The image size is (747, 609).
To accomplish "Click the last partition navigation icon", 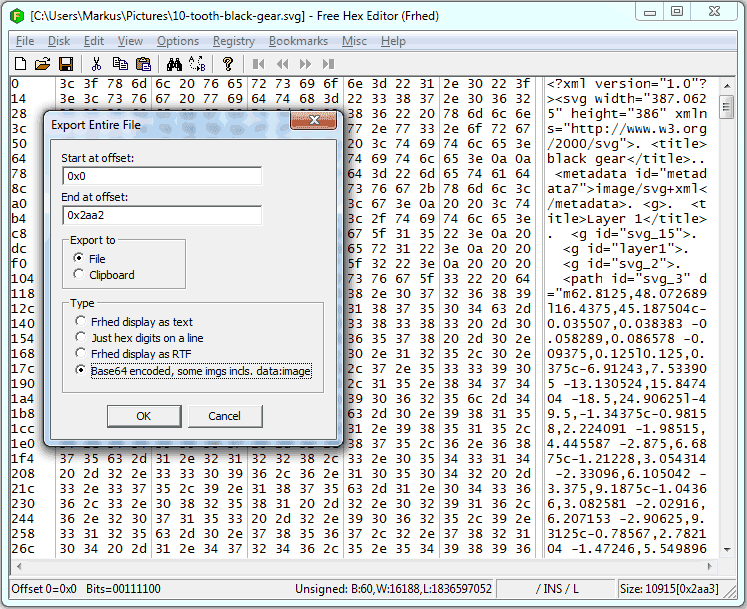I will (328, 64).
